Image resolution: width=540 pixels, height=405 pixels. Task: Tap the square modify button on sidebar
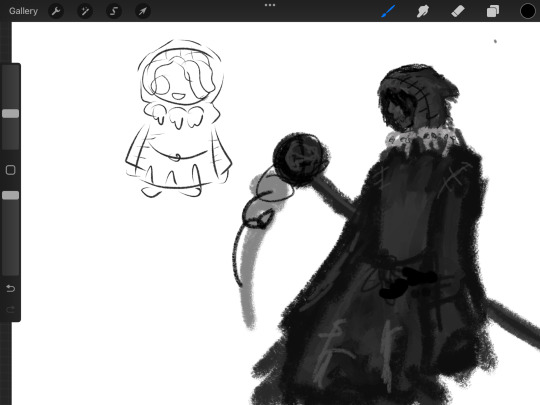(10, 170)
